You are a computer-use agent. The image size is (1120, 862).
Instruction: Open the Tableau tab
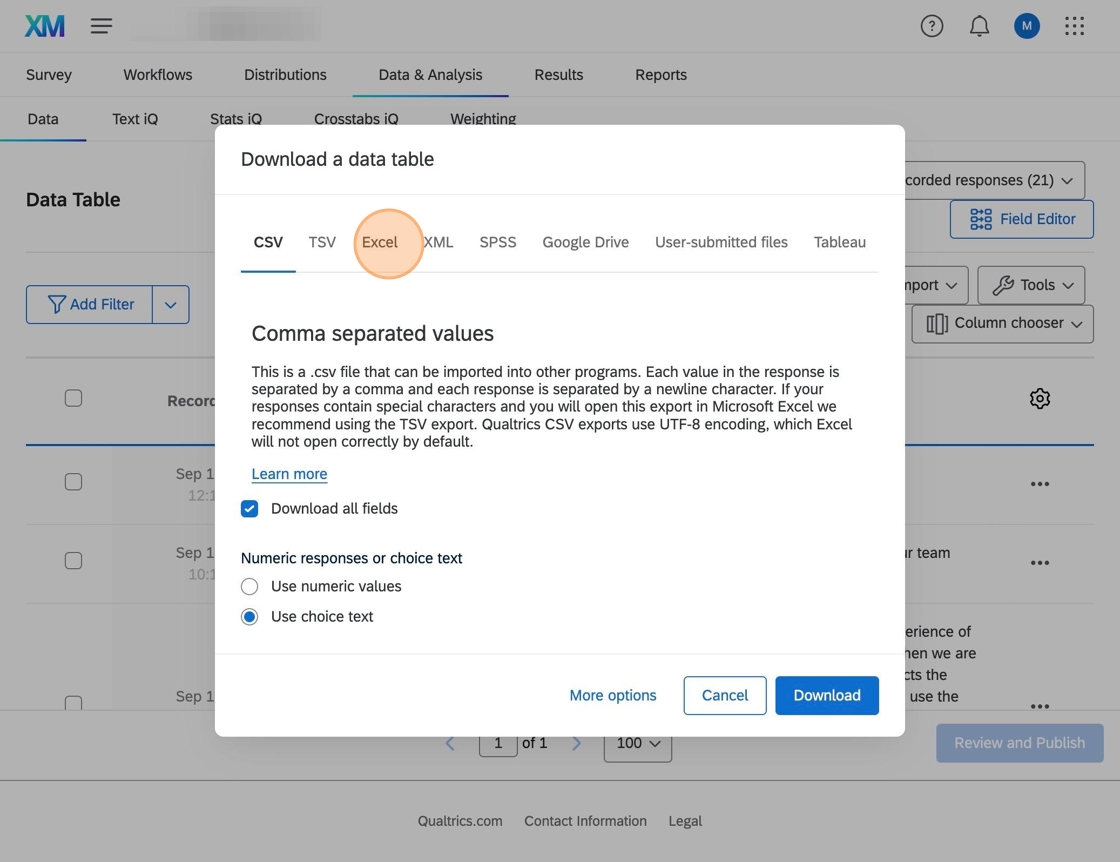[839, 243]
